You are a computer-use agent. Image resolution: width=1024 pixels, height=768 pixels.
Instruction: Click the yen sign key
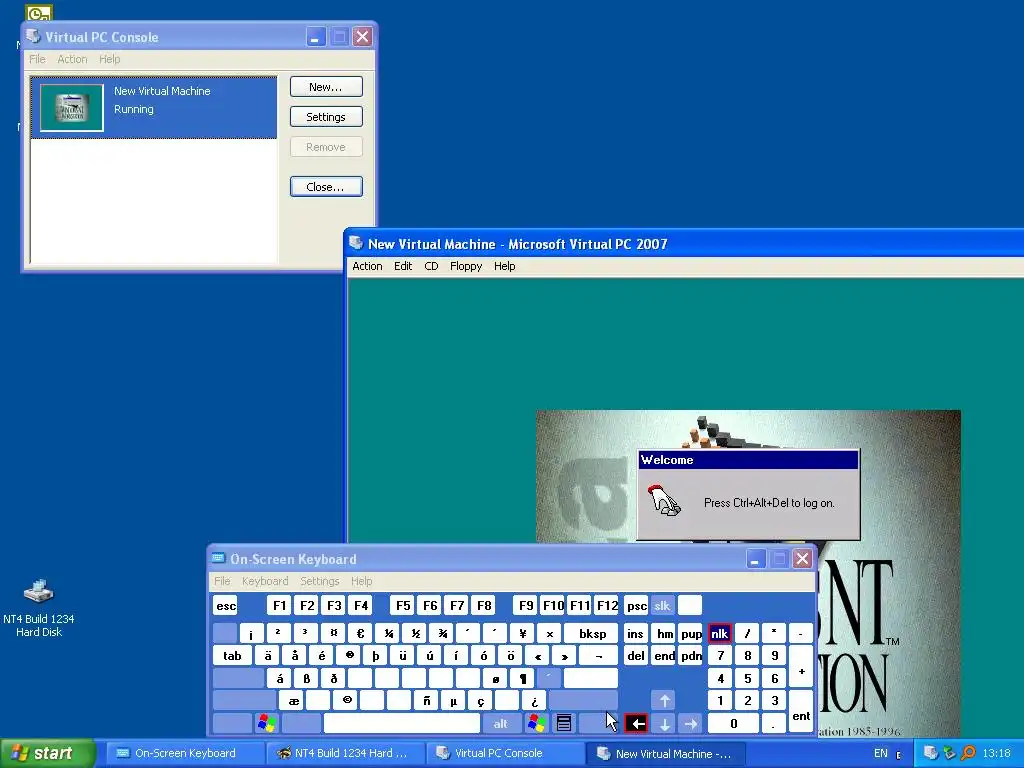click(x=522, y=633)
